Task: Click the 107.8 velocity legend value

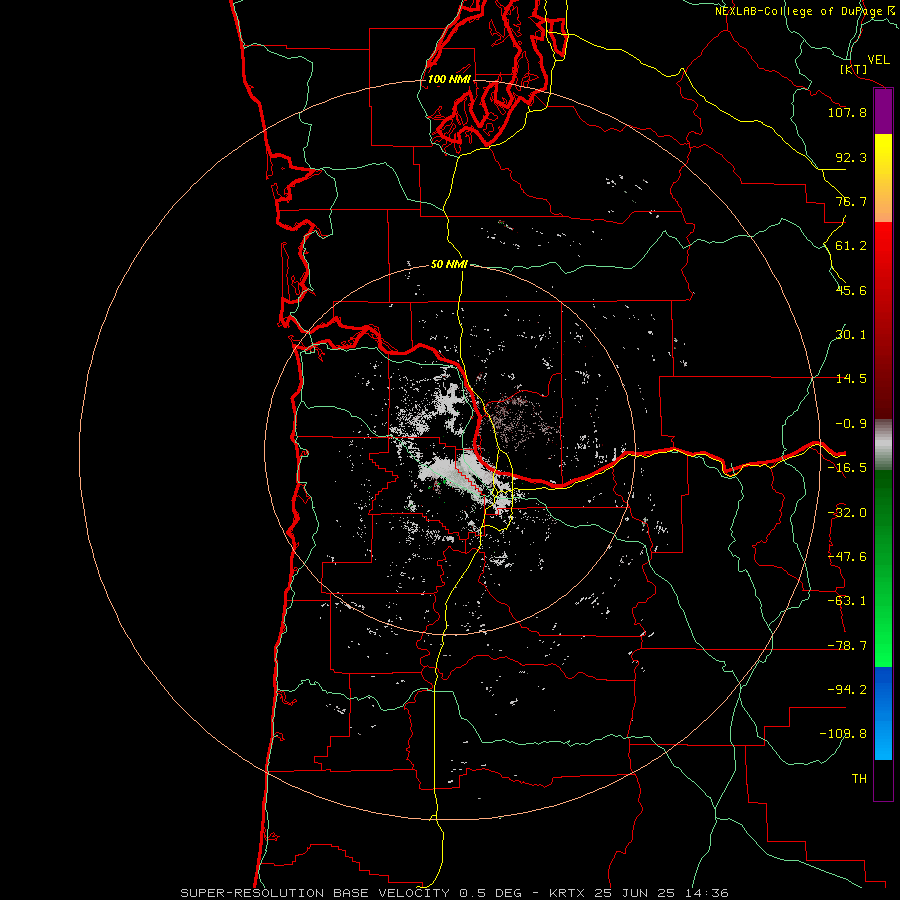Action: (x=847, y=112)
